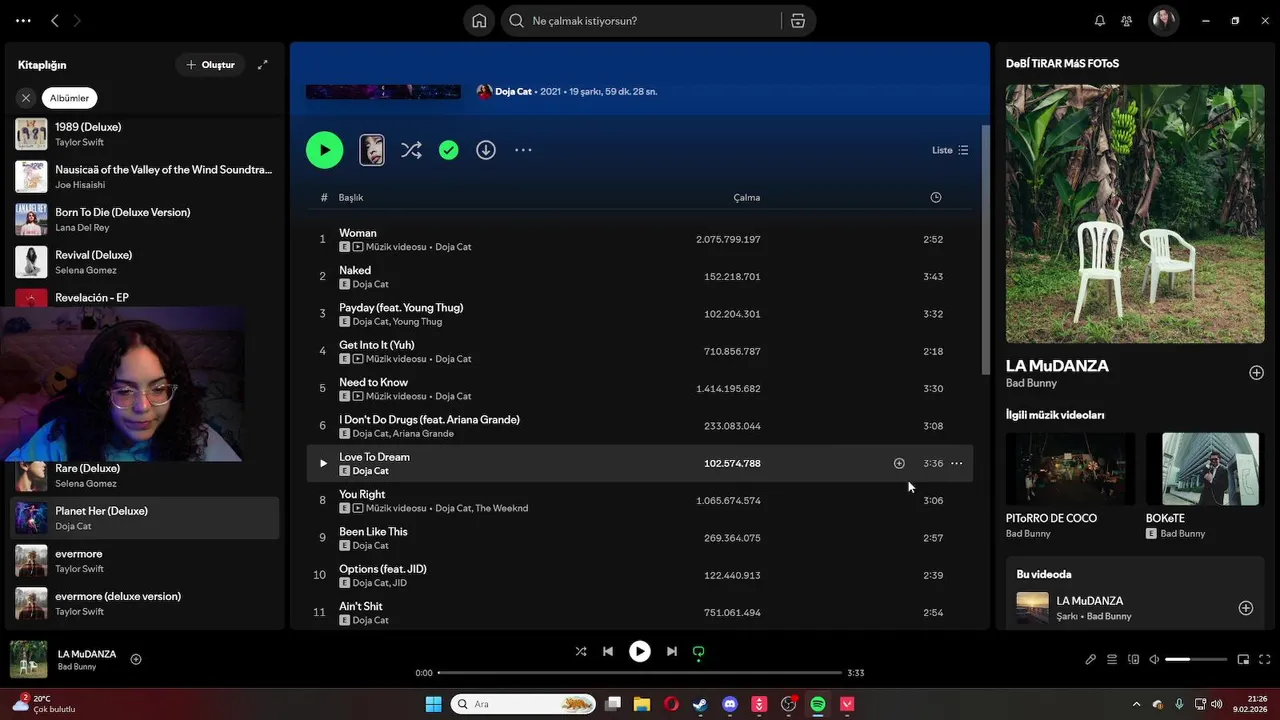Go to the Spotify Home screen
1280x720 pixels.
click(479, 21)
